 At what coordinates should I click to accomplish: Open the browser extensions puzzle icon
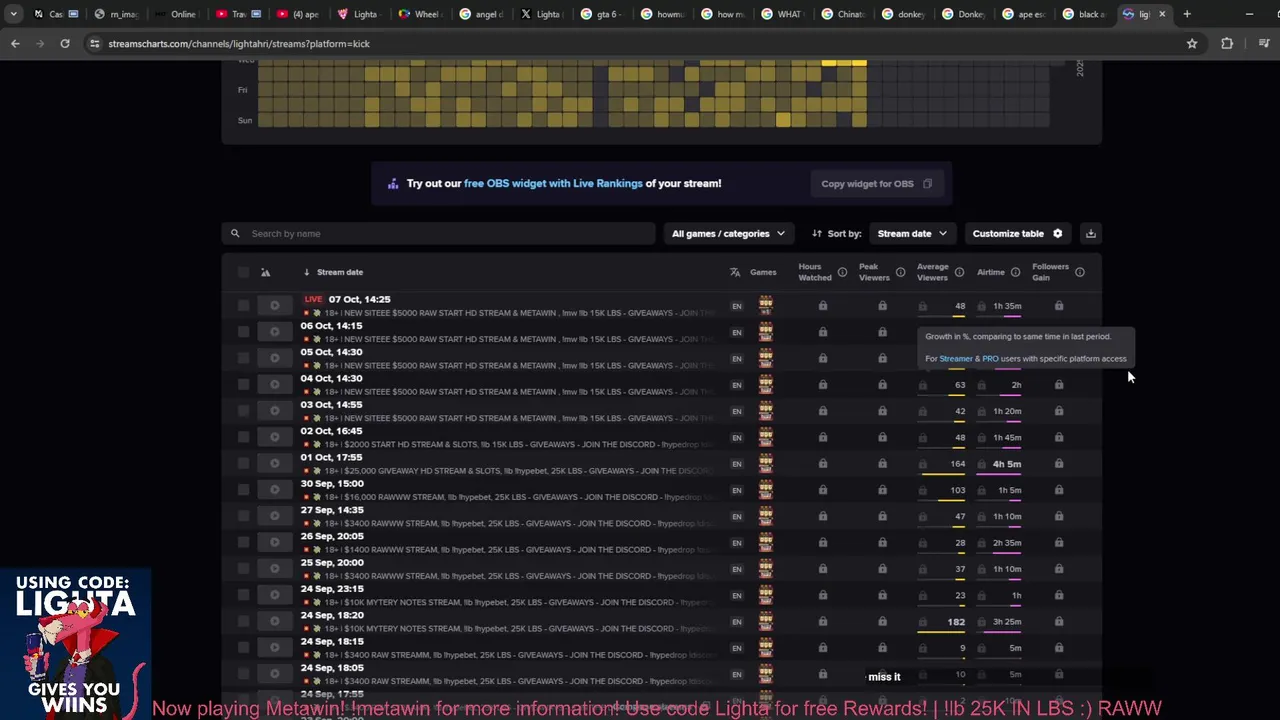point(1227,44)
